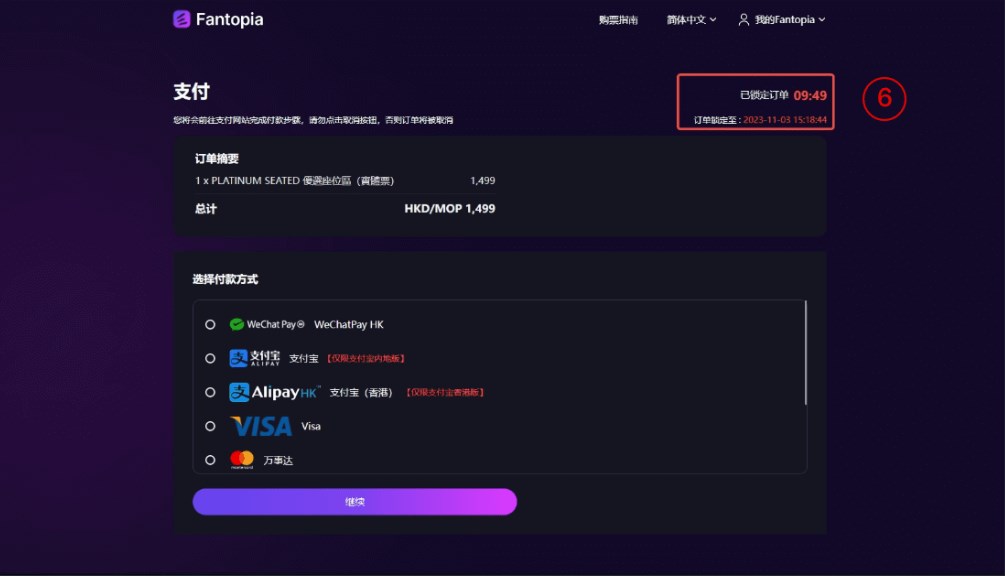1005x576 pixels.
Task: Click the 09:49 order countdown timer
Action: point(810,95)
